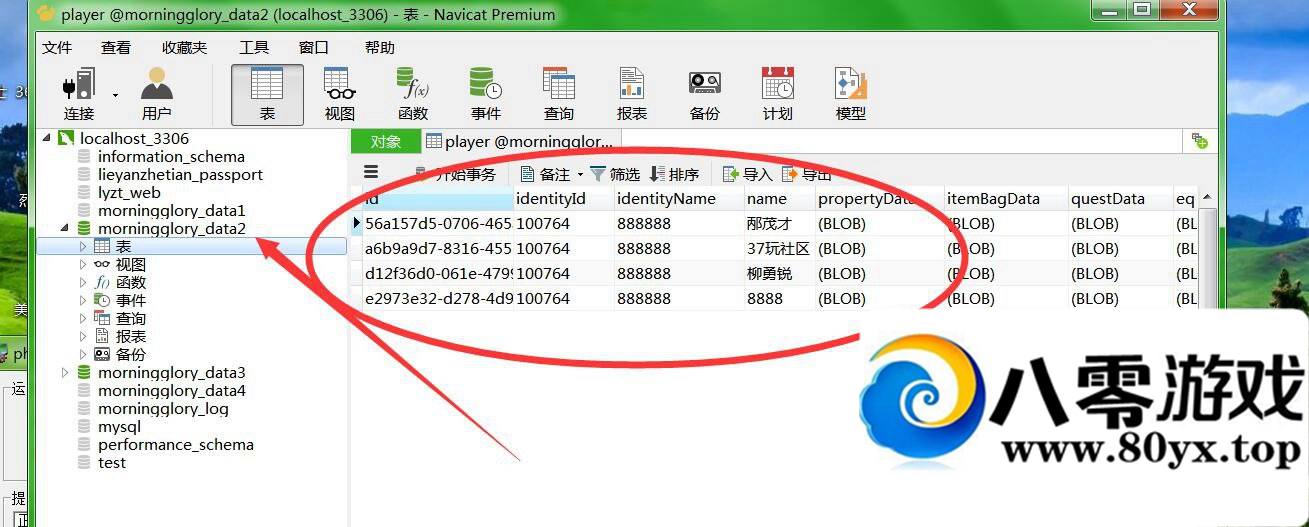Expand the 视图 node under morningglory_data2
This screenshot has width=1309, height=527.
pos(83,265)
